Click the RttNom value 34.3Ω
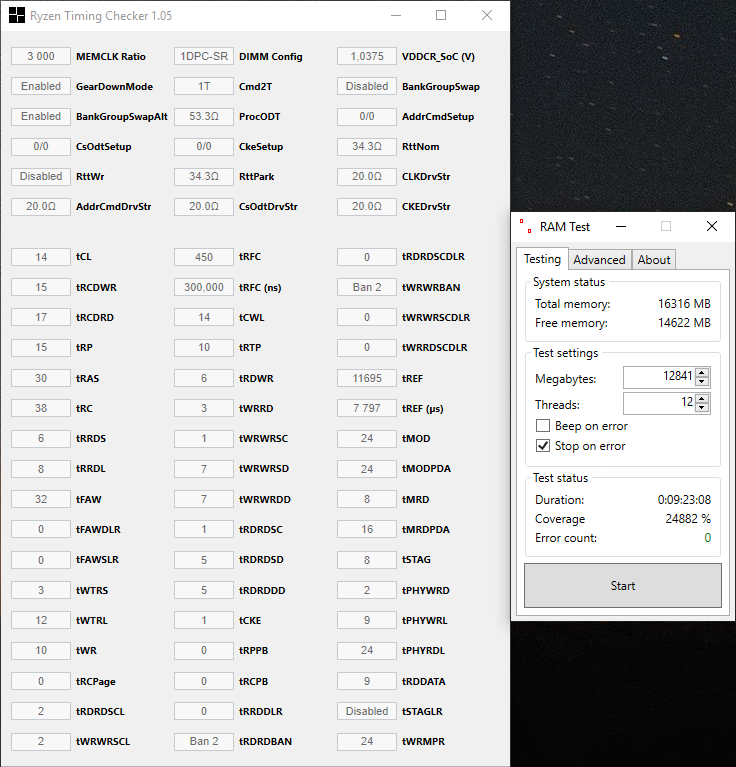 point(367,146)
